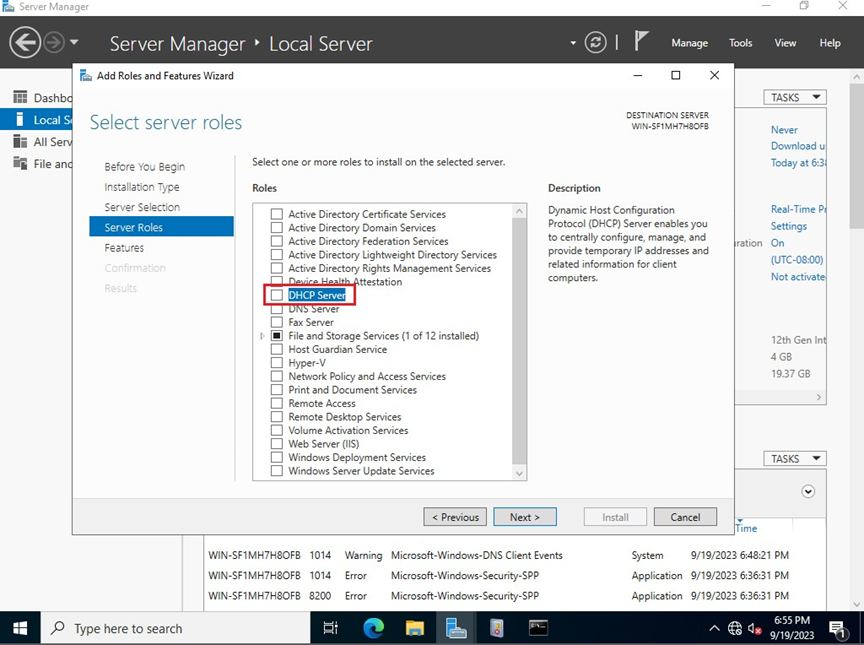Image resolution: width=864 pixels, height=645 pixels.
Task: Expand the events filter chevron button
Action: click(808, 491)
